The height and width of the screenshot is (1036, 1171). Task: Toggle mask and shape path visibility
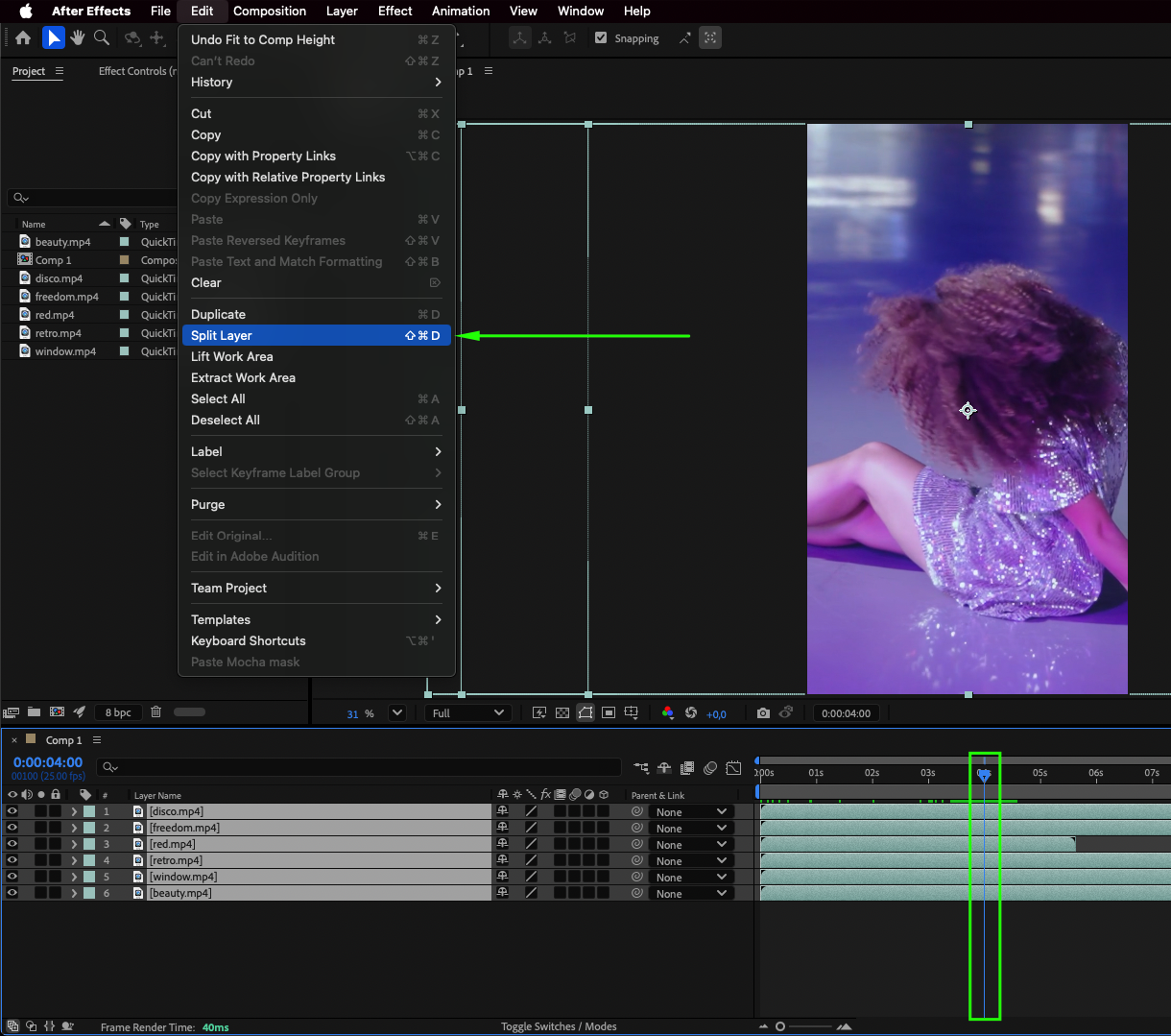585,713
